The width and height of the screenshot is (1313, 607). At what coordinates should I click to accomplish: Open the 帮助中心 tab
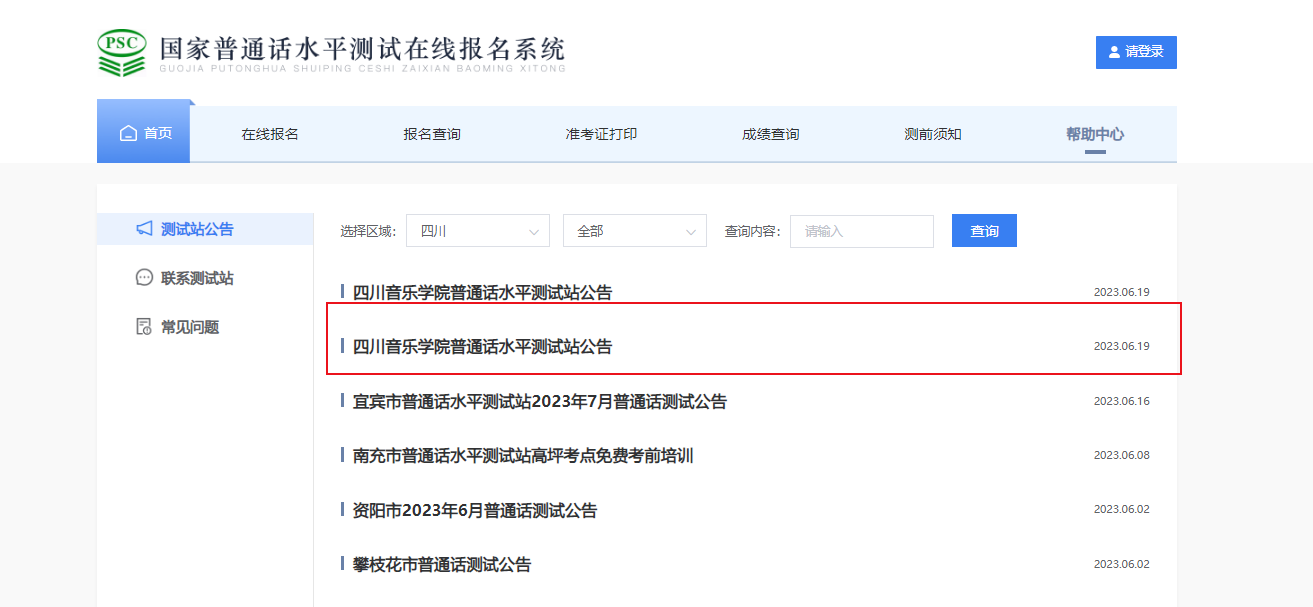1095,134
